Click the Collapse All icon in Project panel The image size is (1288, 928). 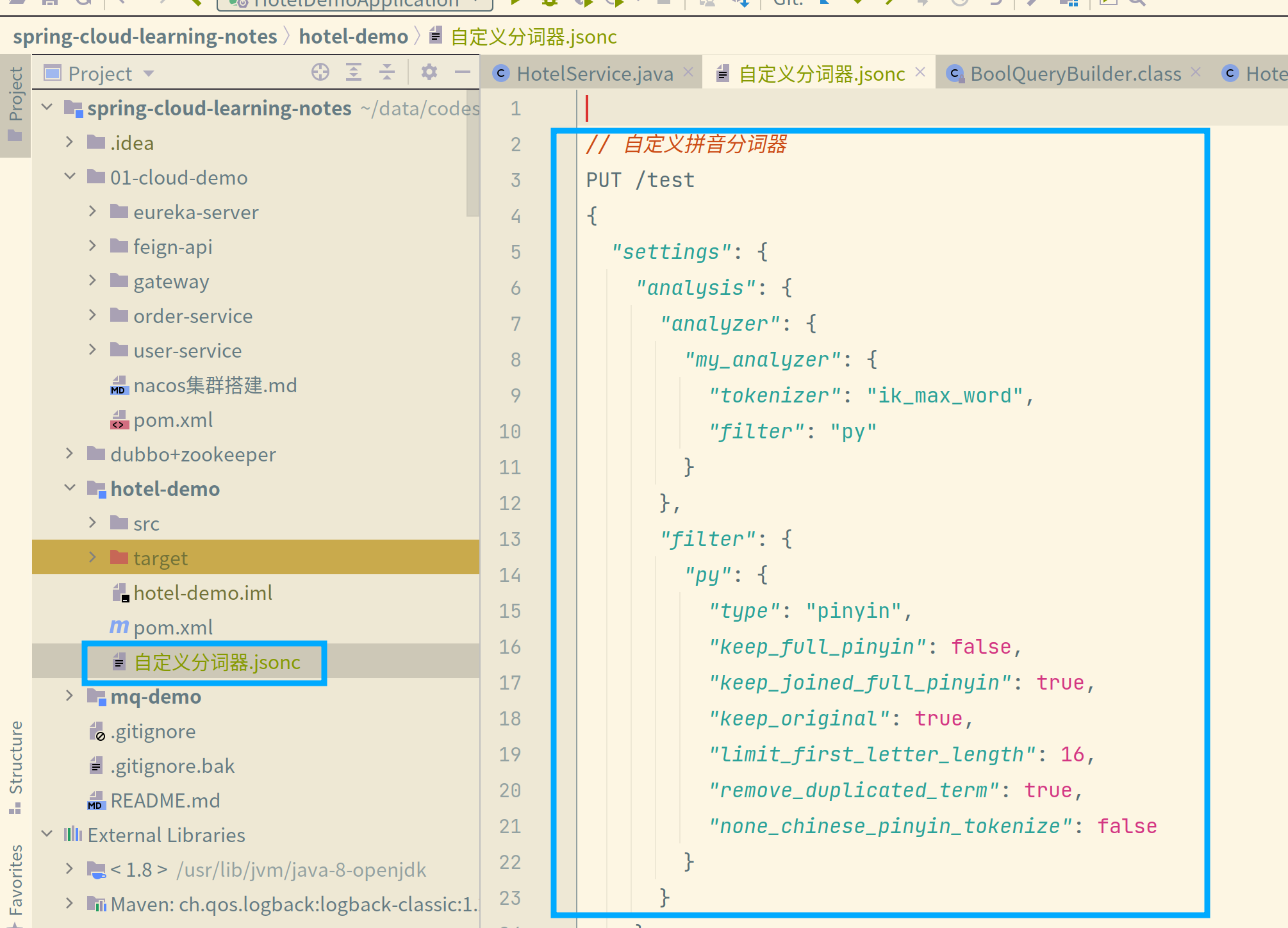coord(387,72)
